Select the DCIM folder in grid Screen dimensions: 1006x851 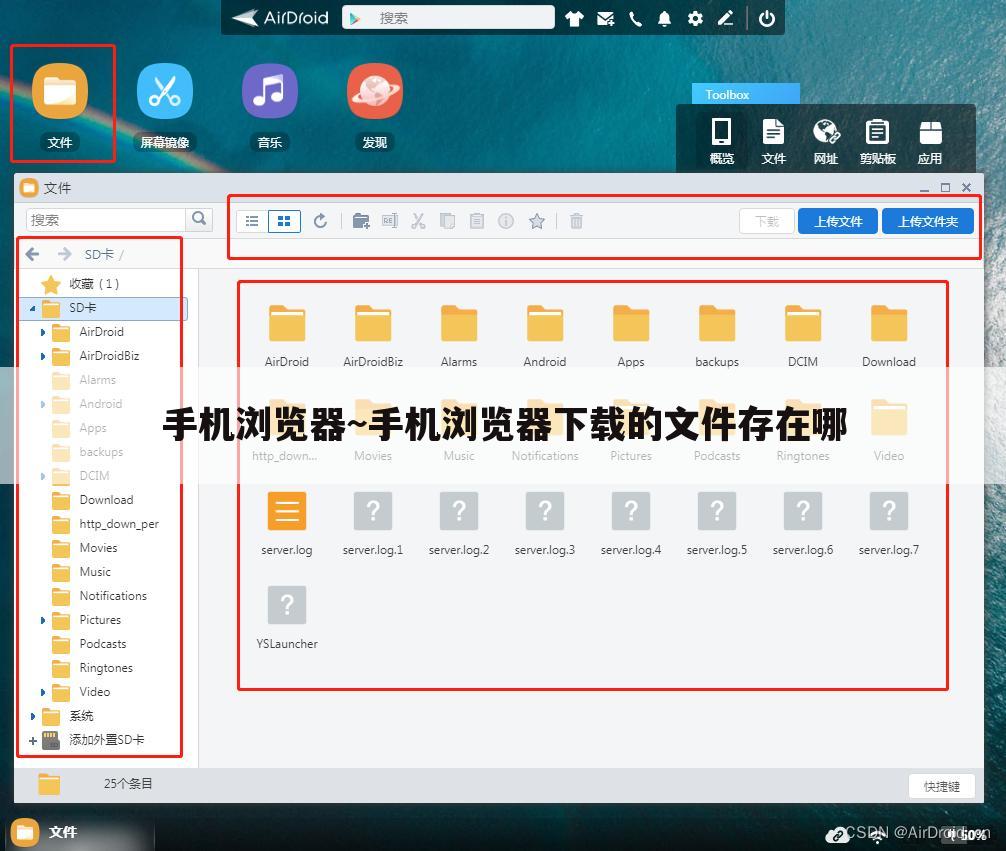point(803,334)
